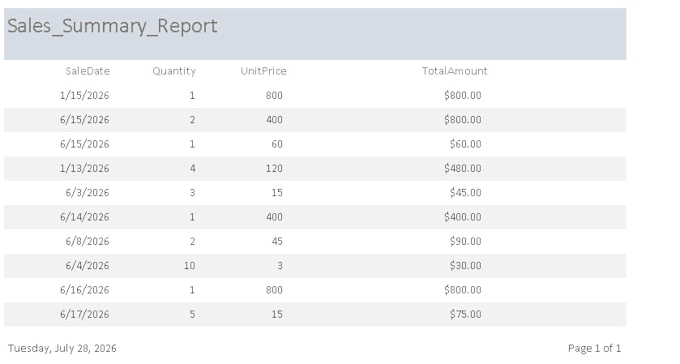Click the $480.00 total amount
Viewport: 680px width, 364px height.
tap(463, 168)
